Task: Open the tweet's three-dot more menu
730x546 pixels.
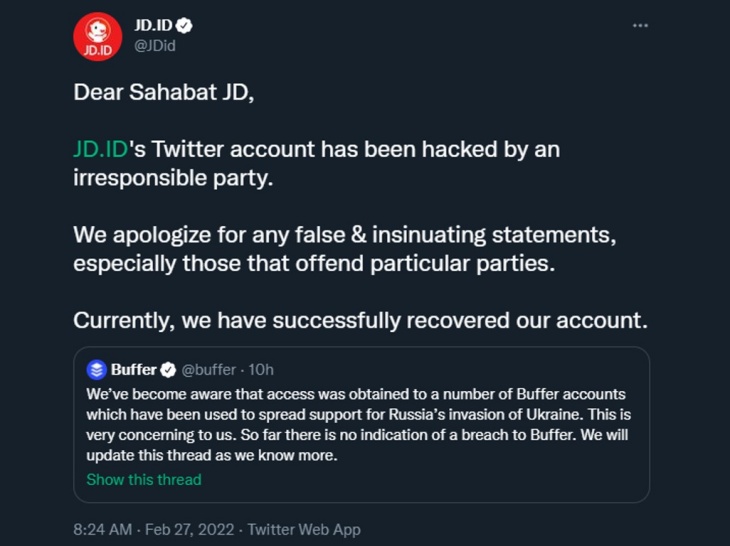Action: pyautogui.click(x=640, y=25)
